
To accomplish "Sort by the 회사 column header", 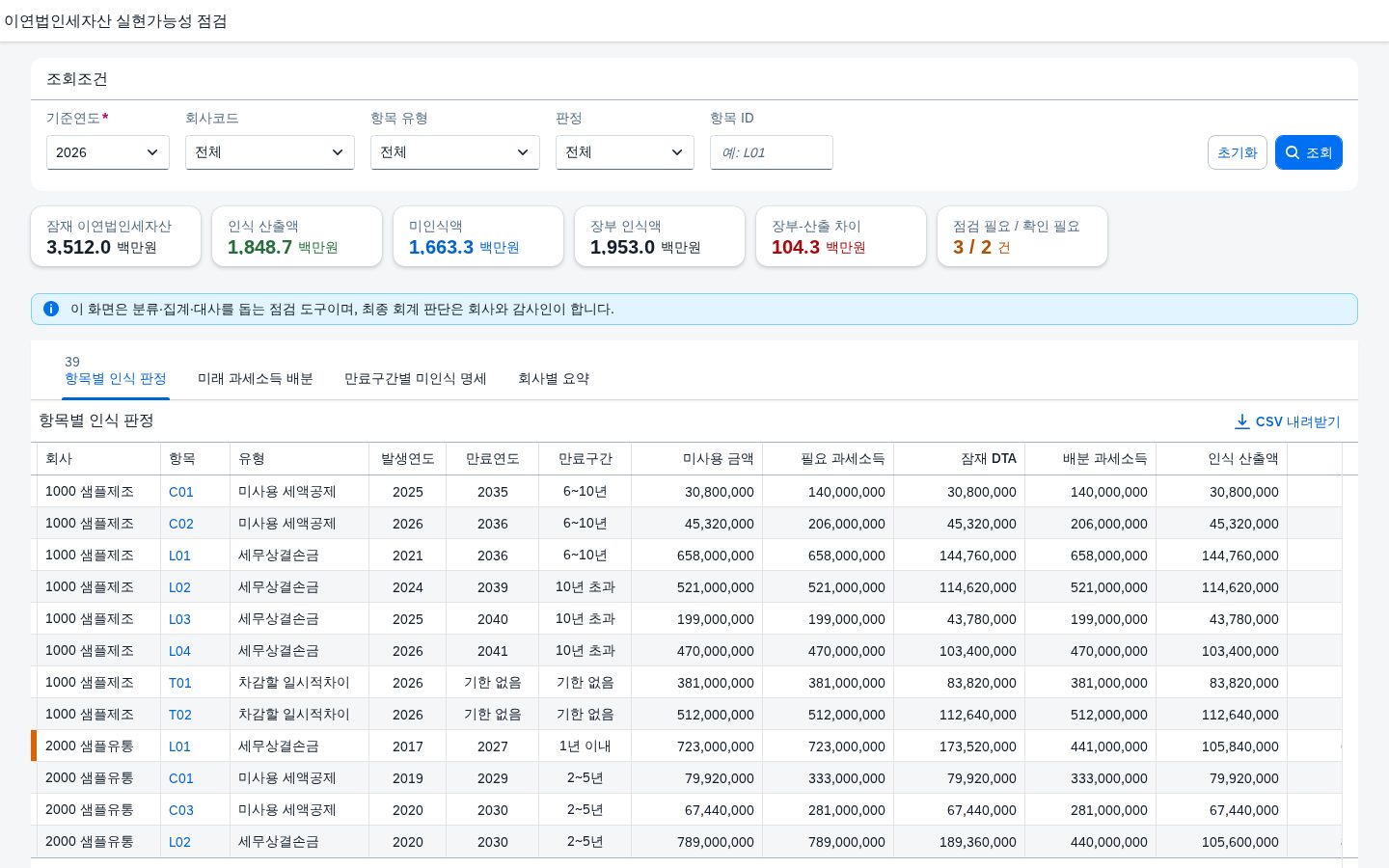I will pyautogui.click(x=98, y=459).
